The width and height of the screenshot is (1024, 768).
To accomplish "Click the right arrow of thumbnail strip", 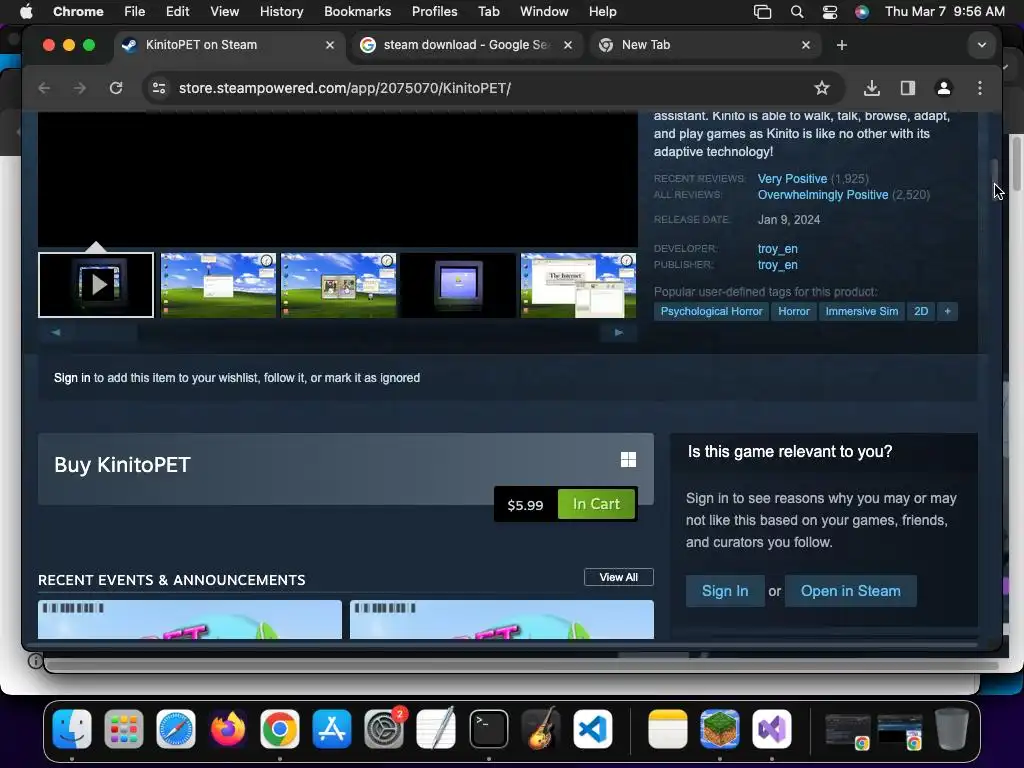I will 618,332.
